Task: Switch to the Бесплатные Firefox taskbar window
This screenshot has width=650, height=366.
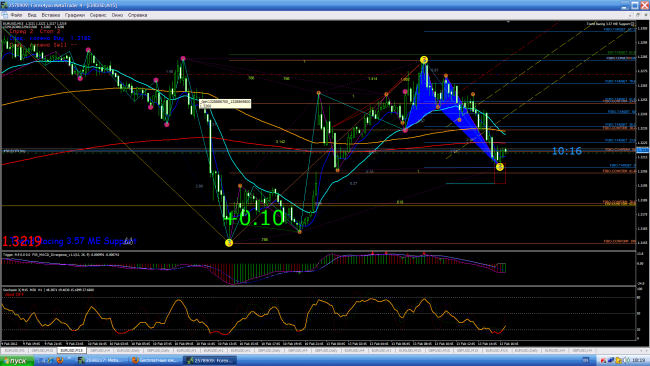Action: [154, 360]
